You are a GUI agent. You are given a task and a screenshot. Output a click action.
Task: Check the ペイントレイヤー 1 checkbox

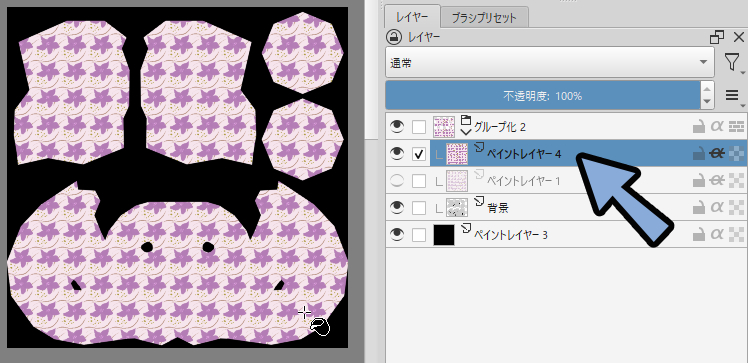pyautogui.click(x=419, y=181)
